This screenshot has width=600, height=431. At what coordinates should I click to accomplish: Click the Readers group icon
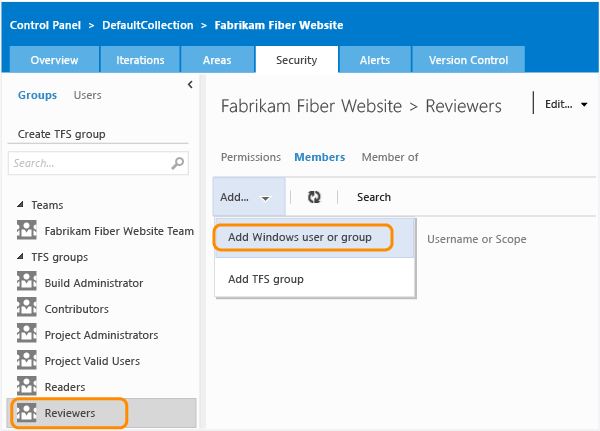[x=27, y=385]
